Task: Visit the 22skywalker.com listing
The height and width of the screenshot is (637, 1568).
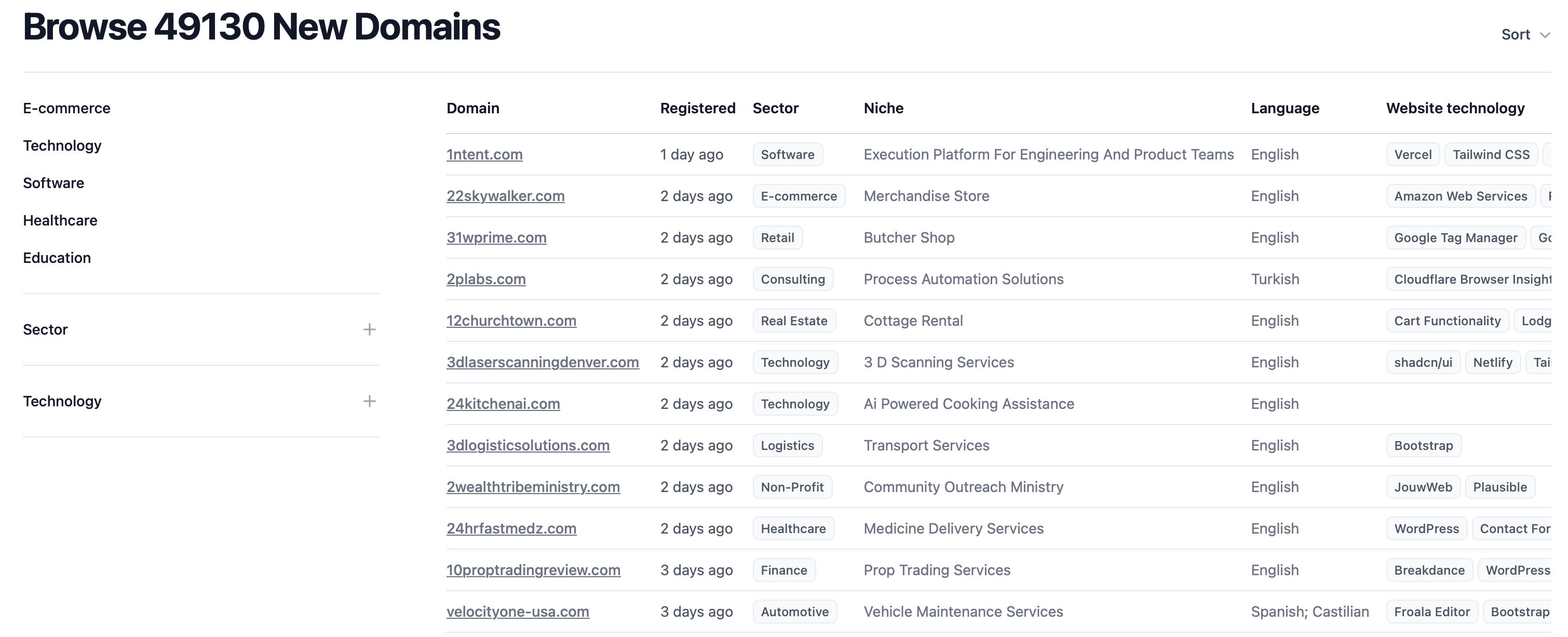Action: coord(505,195)
